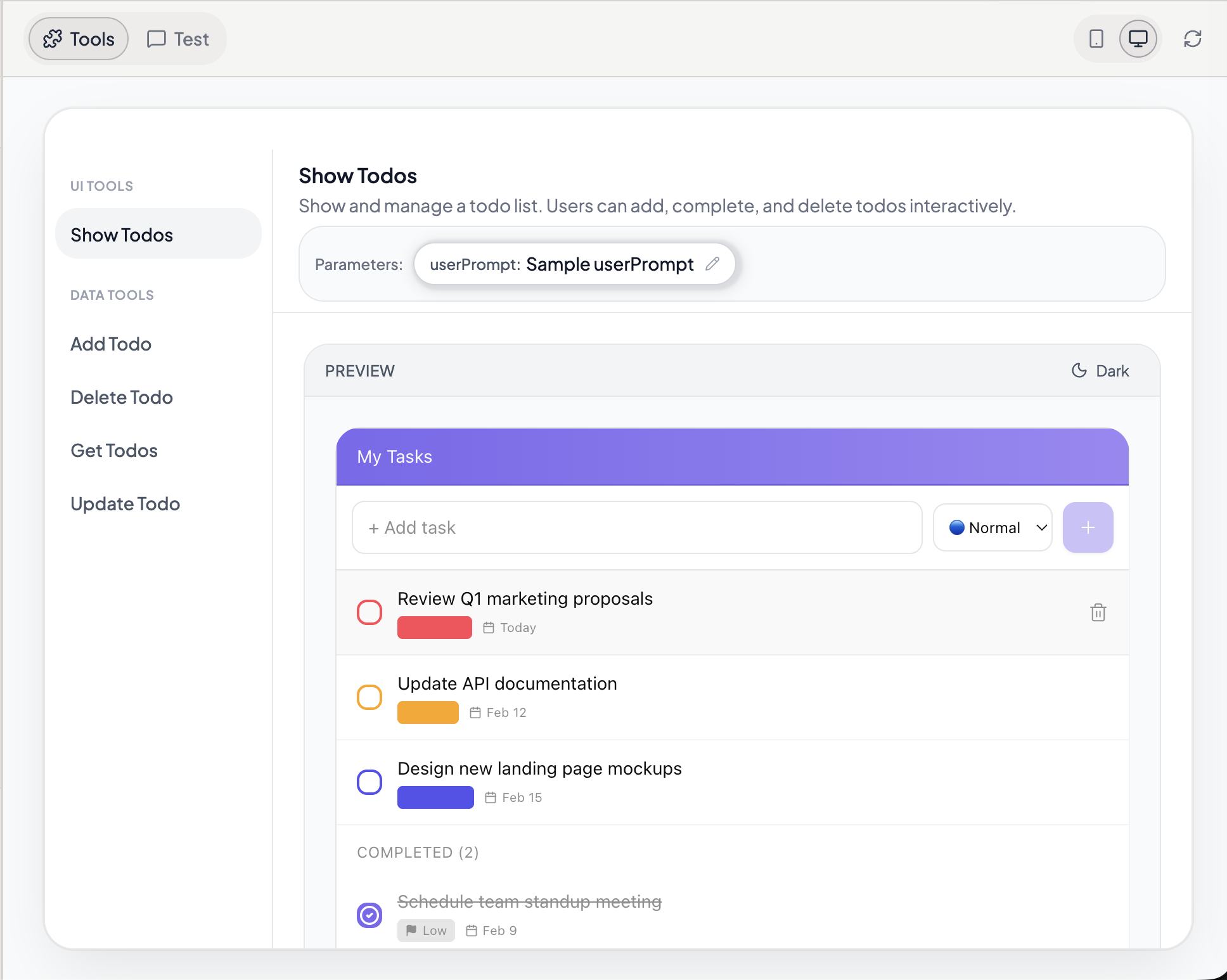Delete Review Q1 marketing proposals task
Image resolution: width=1227 pixels, height=980 pixels.
1098,612
